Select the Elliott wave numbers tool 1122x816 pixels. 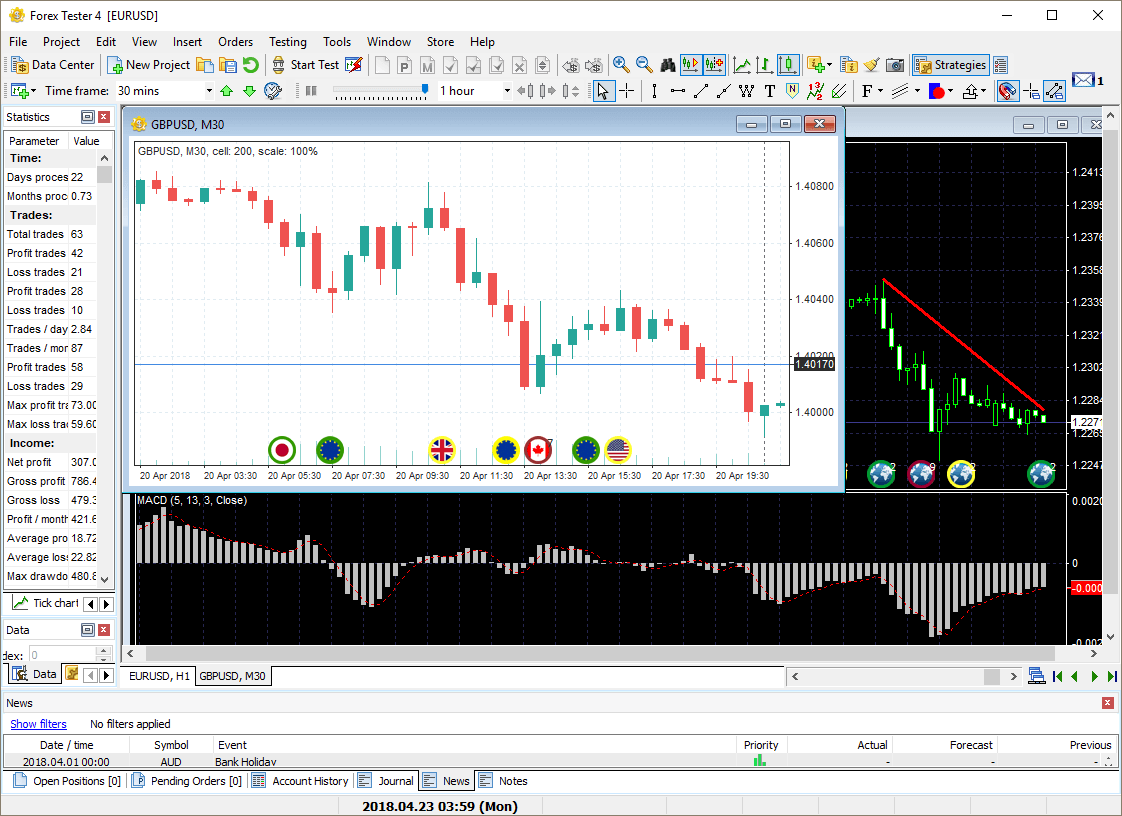click(815, 91)
